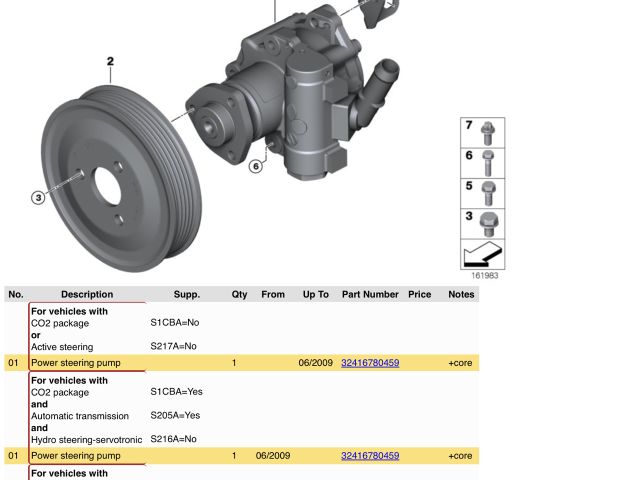The width and height of the screenshot is (640, 480).
Task: Click bolt icon number 7 in legend
Action: pos(487,132)
